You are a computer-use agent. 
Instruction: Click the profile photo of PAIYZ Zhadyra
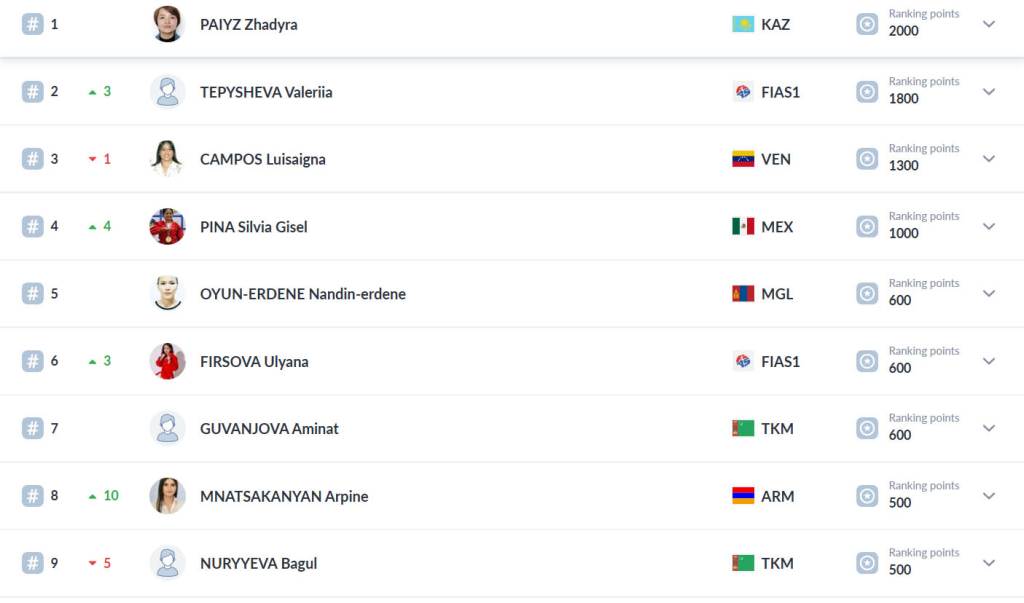[167, 24]
